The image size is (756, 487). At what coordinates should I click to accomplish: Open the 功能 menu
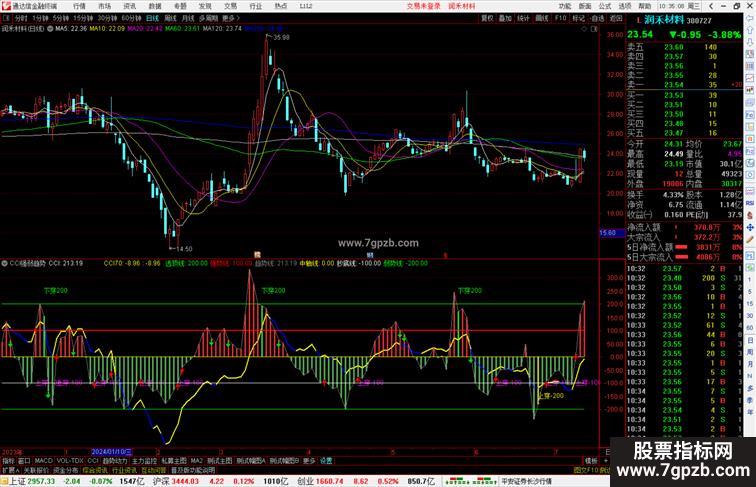565,6
